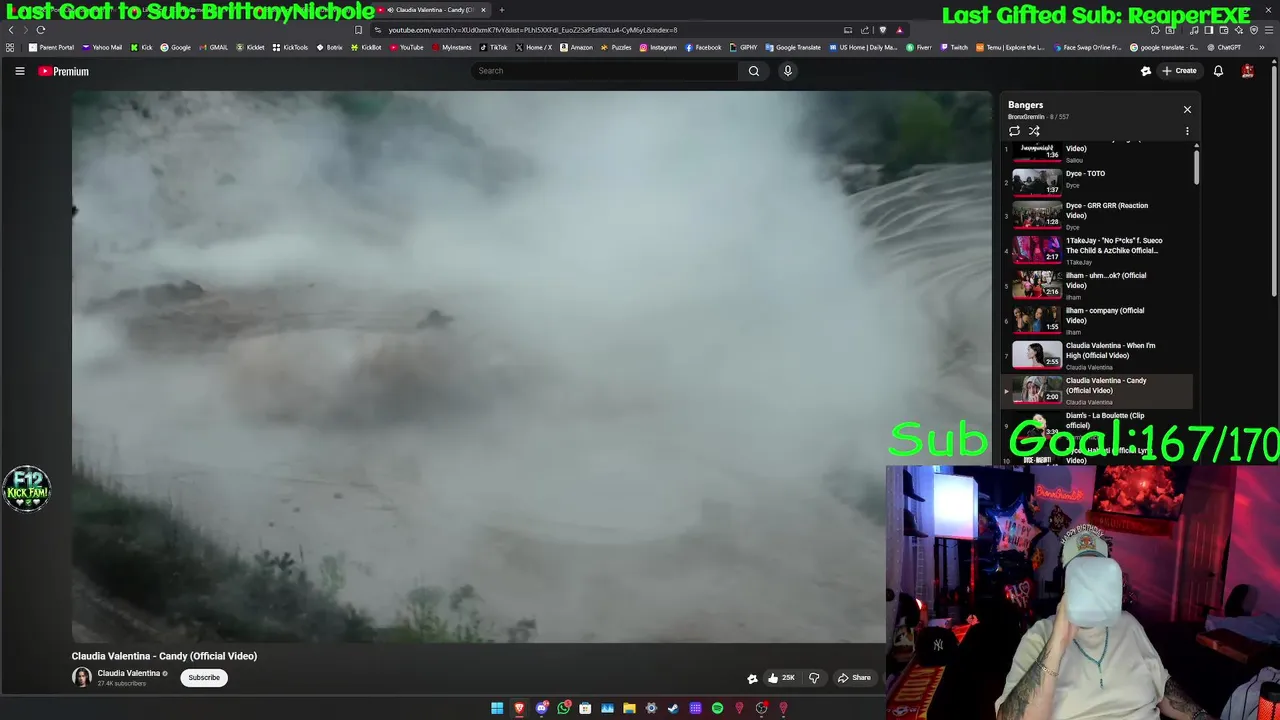Open Microsoft Store from the taskbar
The image size is (1280, 720).
pos(585,708)
